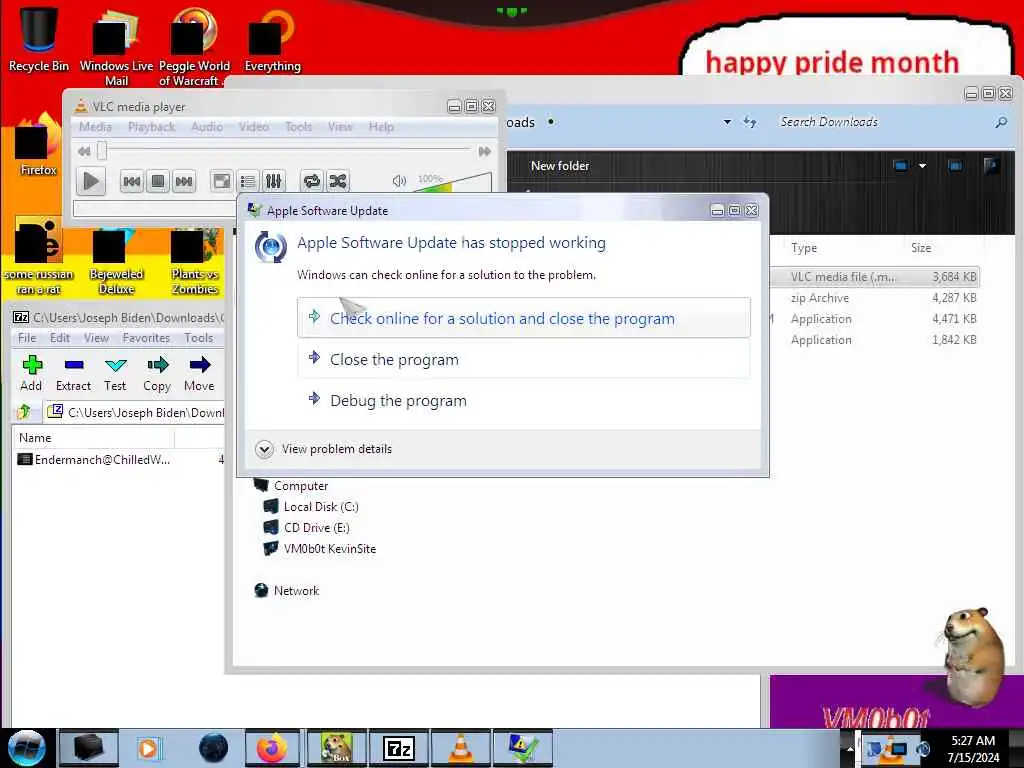Open 7-Zip Favorites menu
This screenshot has height=768, width=1024.
[146, 338]
